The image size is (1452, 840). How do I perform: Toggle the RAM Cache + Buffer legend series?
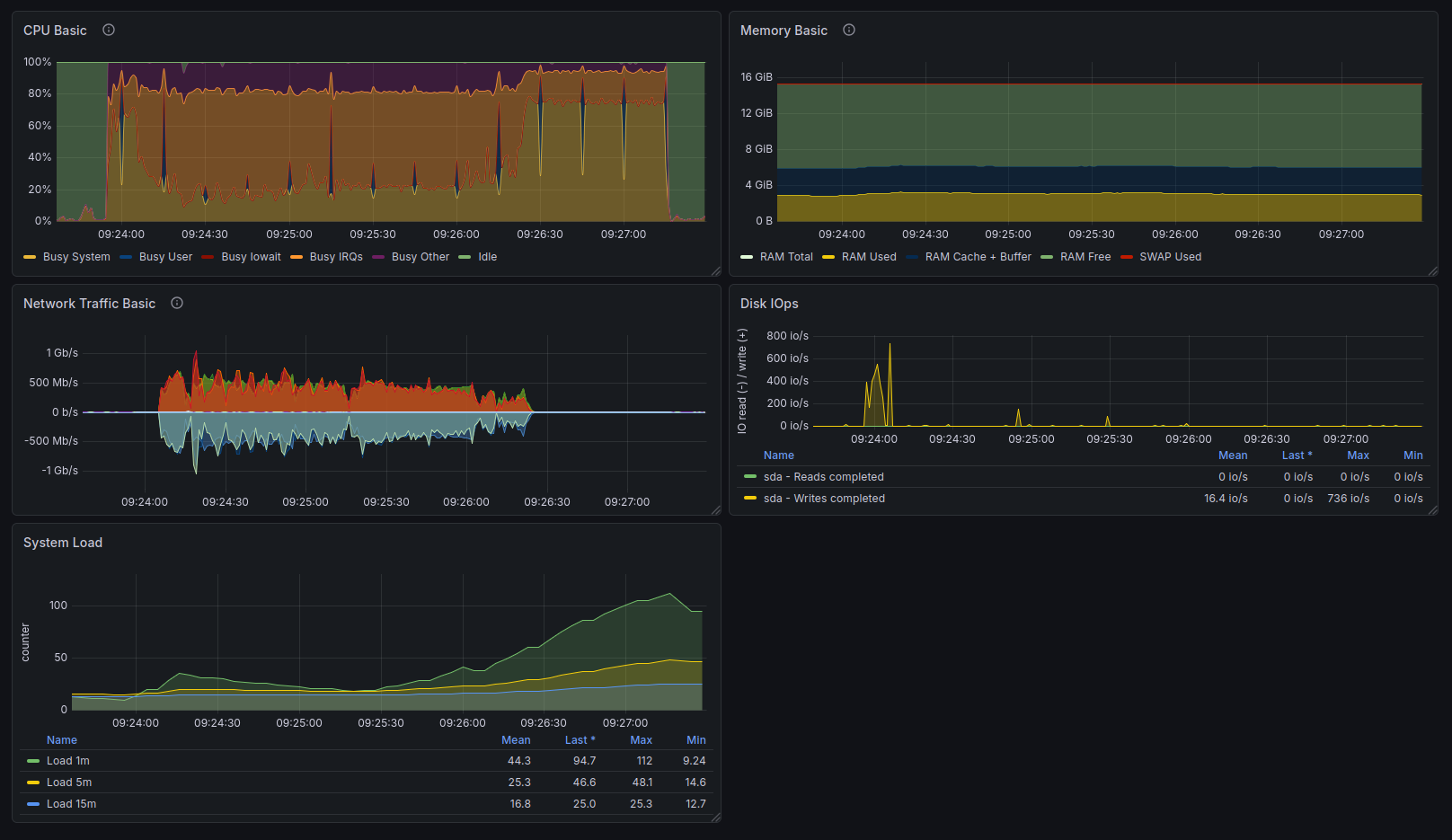978,257
